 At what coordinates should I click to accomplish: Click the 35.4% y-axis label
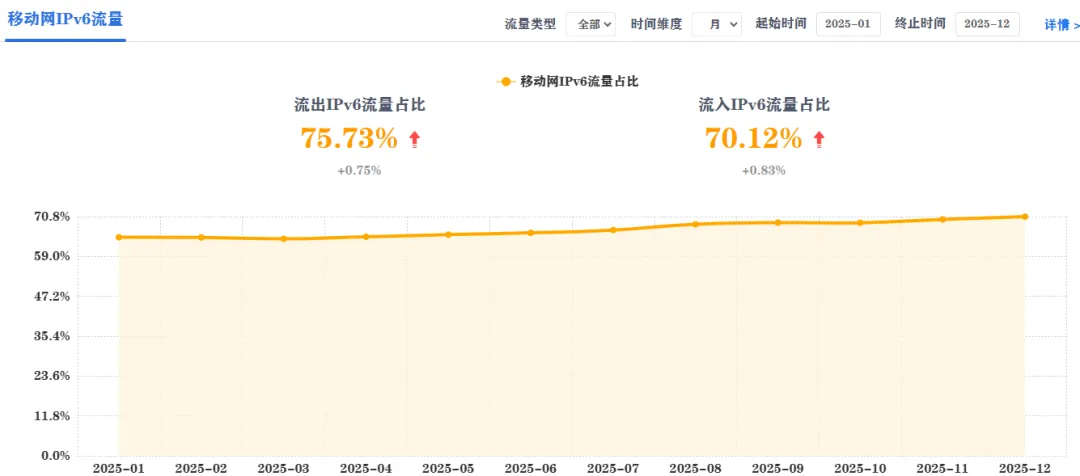(x=52, y=336)
